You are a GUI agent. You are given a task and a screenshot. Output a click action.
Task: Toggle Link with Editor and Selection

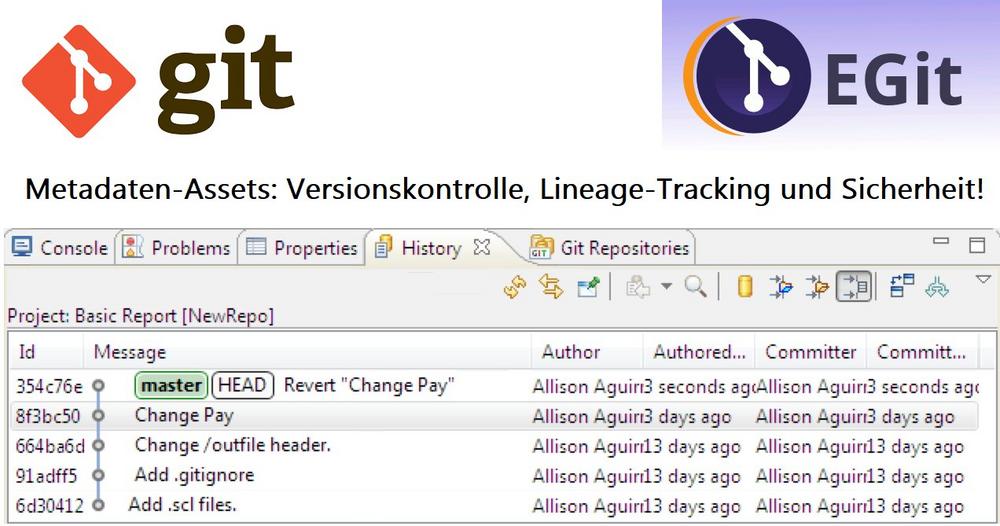[551, 288]
